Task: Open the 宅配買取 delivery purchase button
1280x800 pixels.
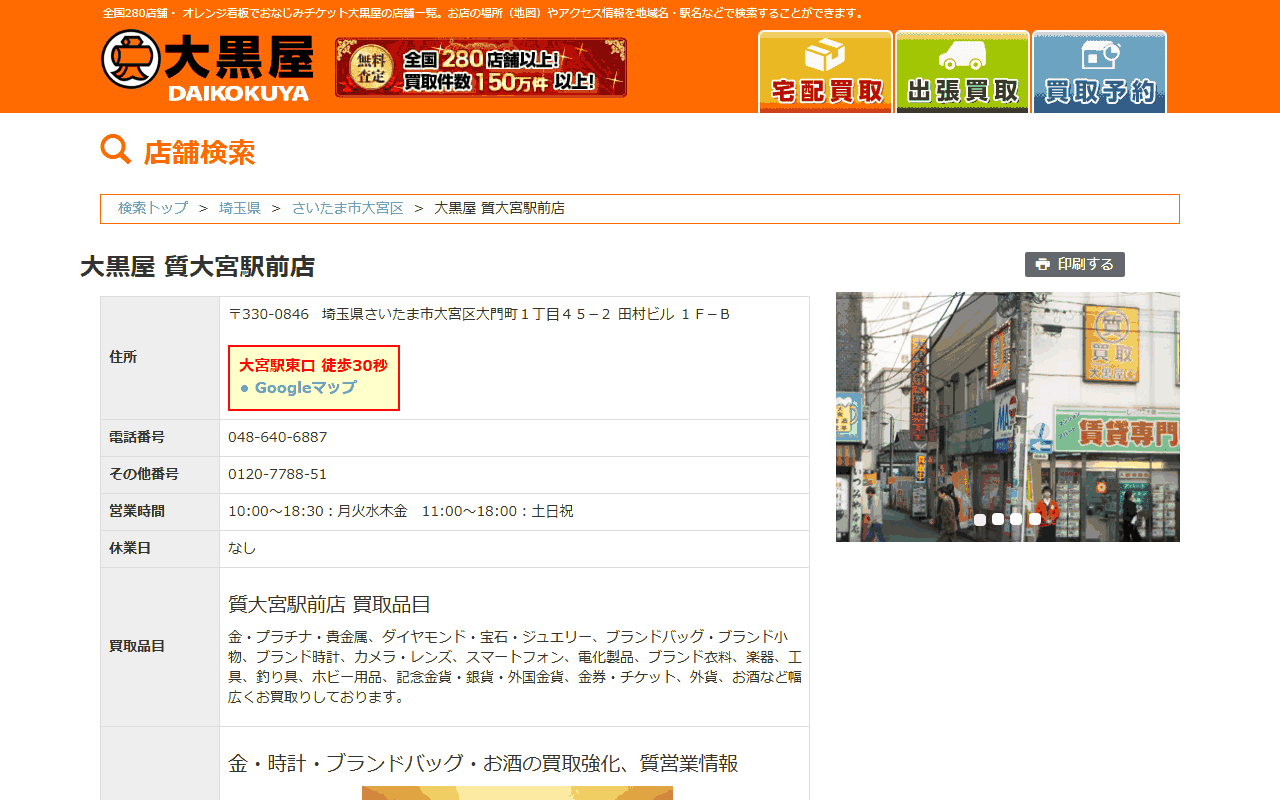Action: click(x=825, y=72)
